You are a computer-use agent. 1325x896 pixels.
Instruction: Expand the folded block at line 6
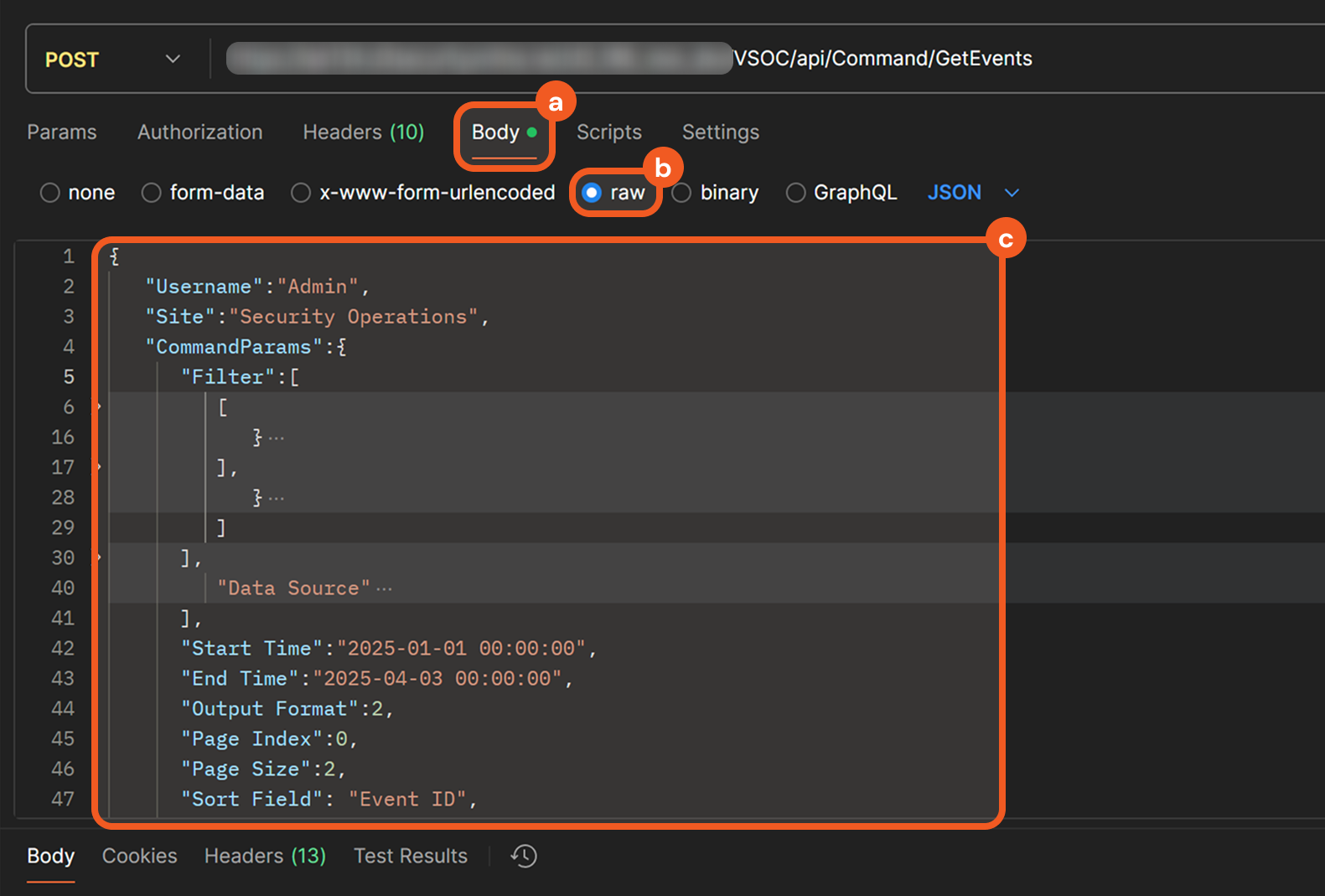click(99, 407)
